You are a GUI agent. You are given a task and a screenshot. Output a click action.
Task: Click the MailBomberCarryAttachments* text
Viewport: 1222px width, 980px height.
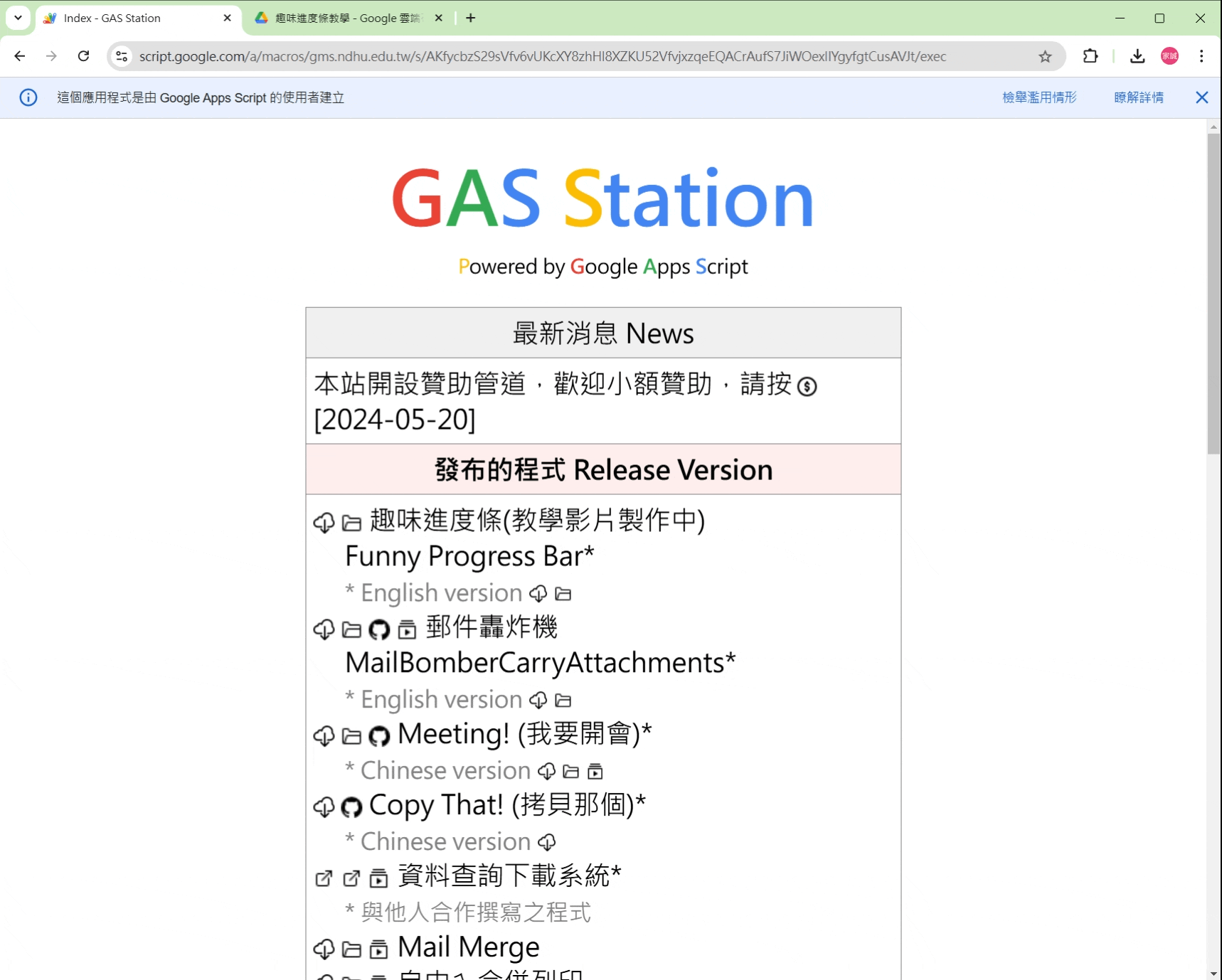(x=541, y=663)
